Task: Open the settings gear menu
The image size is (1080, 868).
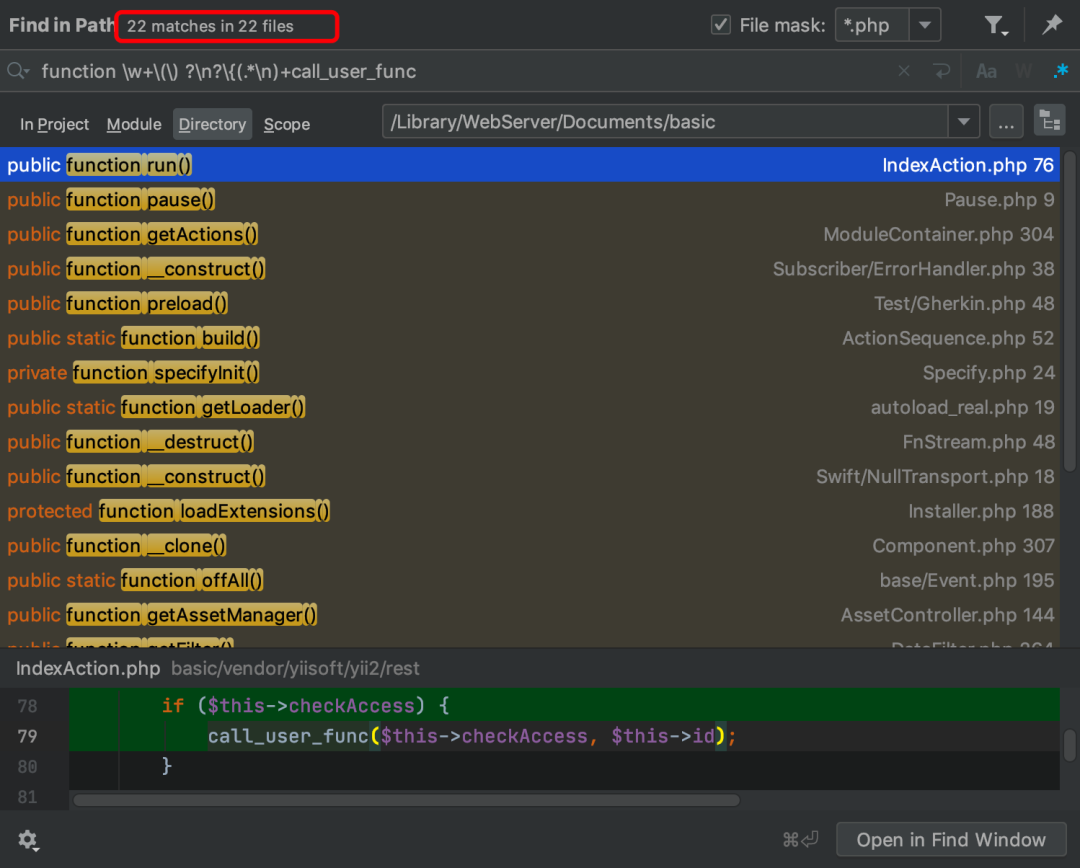Action: coord(28,840)
